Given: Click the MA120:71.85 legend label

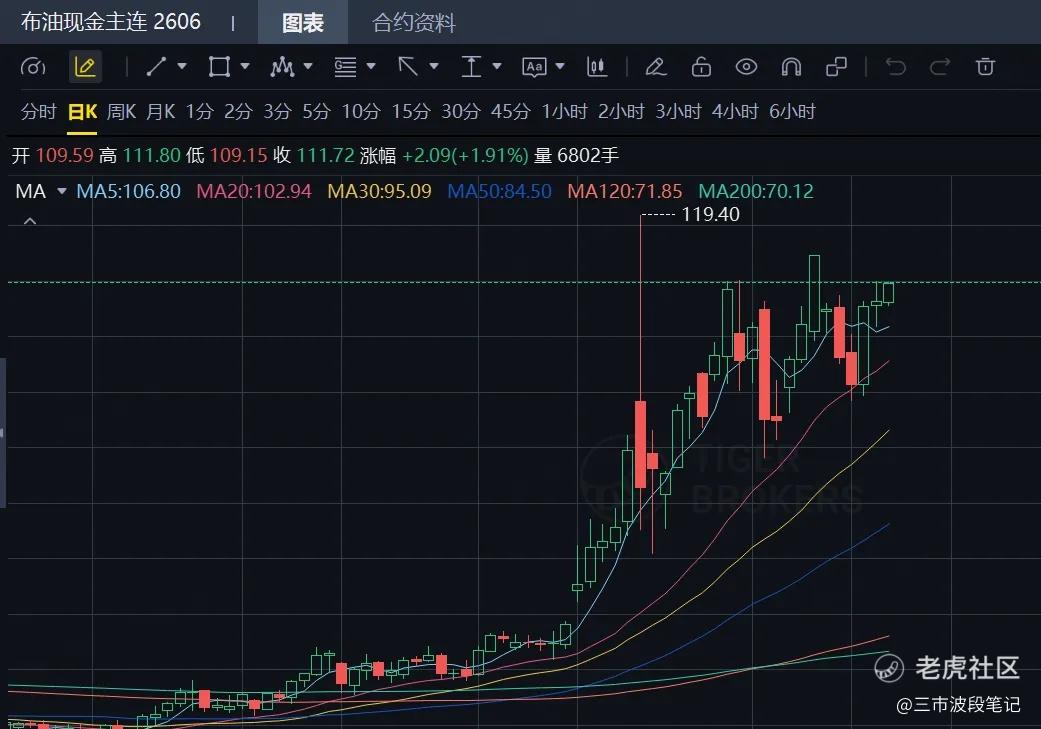Looking at the screenshot, I should coord(625,191).
